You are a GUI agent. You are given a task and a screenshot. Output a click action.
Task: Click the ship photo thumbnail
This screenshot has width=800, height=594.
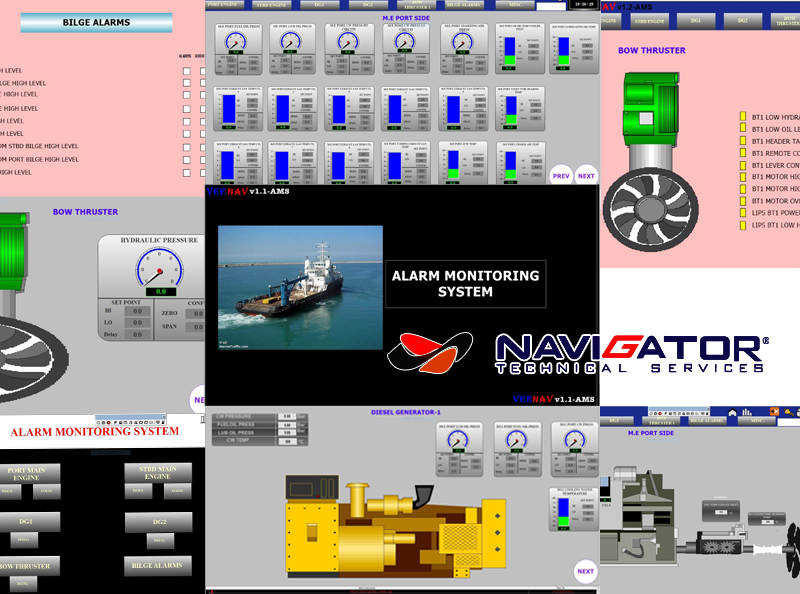click(300, 287)
